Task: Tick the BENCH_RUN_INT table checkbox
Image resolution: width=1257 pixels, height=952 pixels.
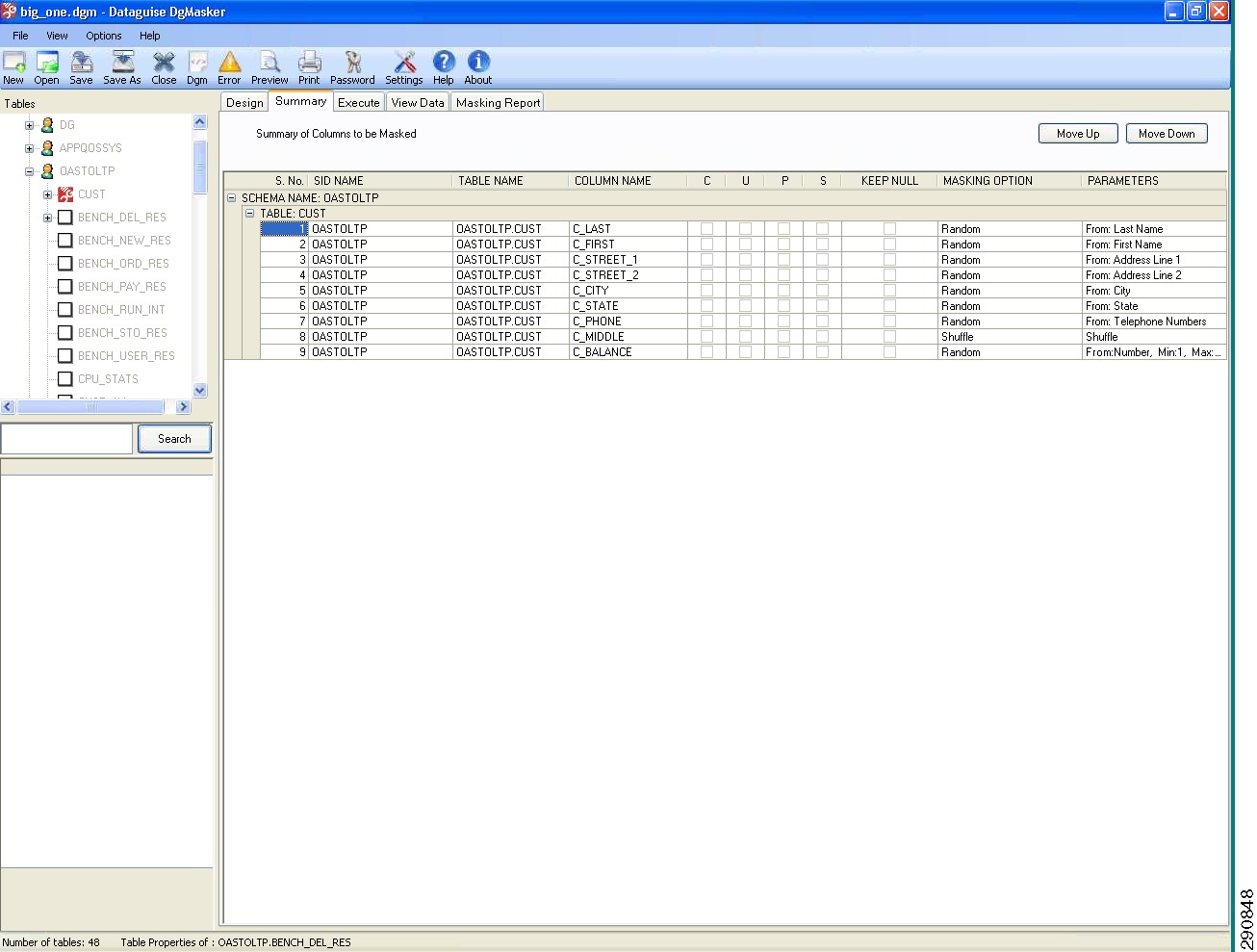Action: tap(65, 310)
